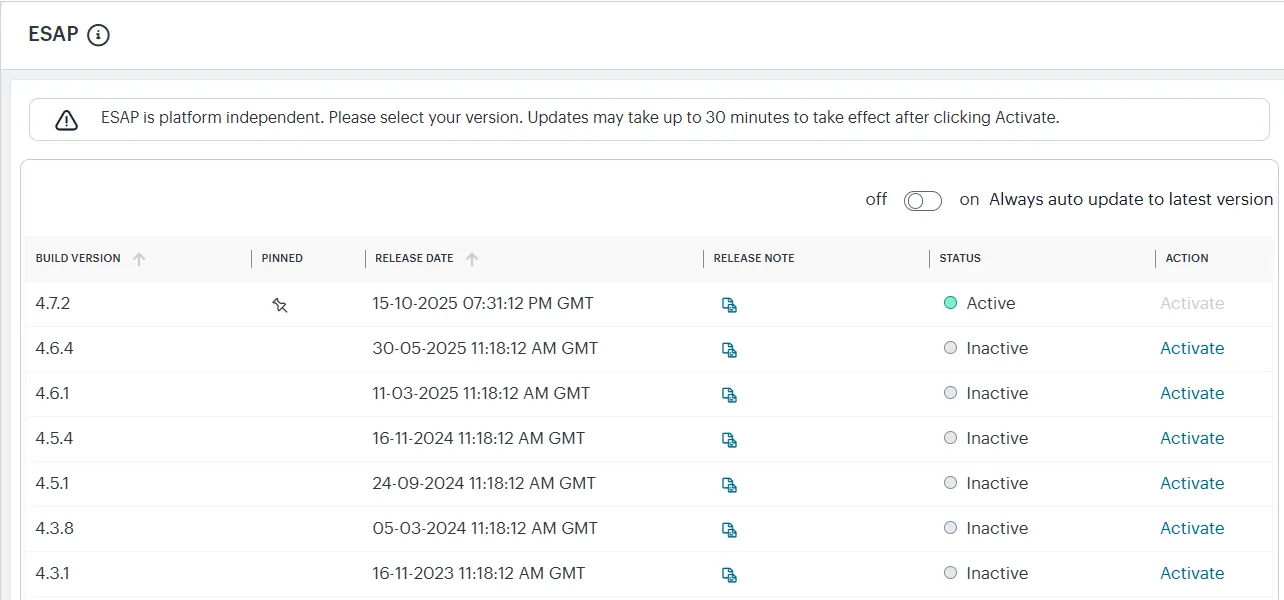The height and width of the screenshot is (600, 1284).
Task: Click Inactive status of version 4.6.4
Action: (986, 348)
